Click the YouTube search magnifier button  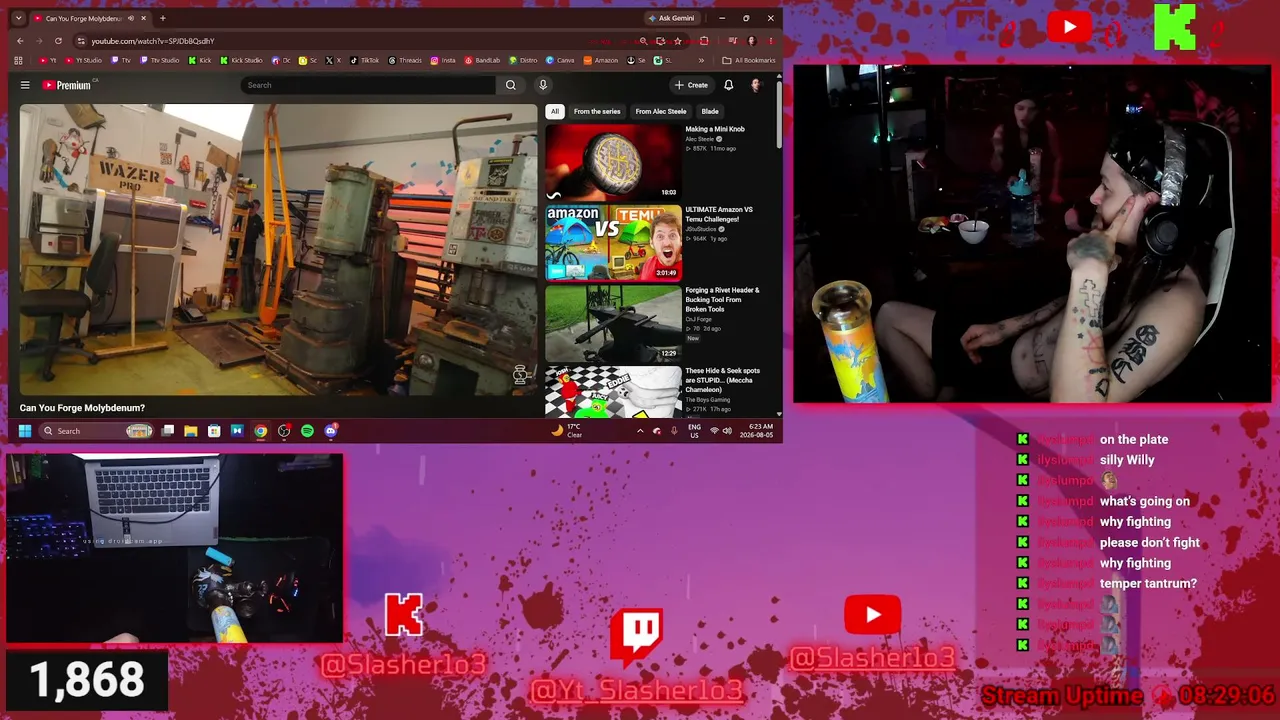[x=510, y=85]
